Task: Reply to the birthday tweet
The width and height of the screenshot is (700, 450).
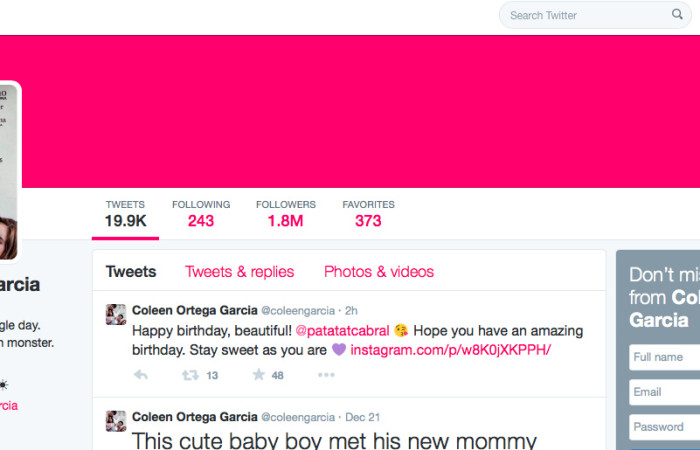Action: pyautogui.click(x=141, y=375)
